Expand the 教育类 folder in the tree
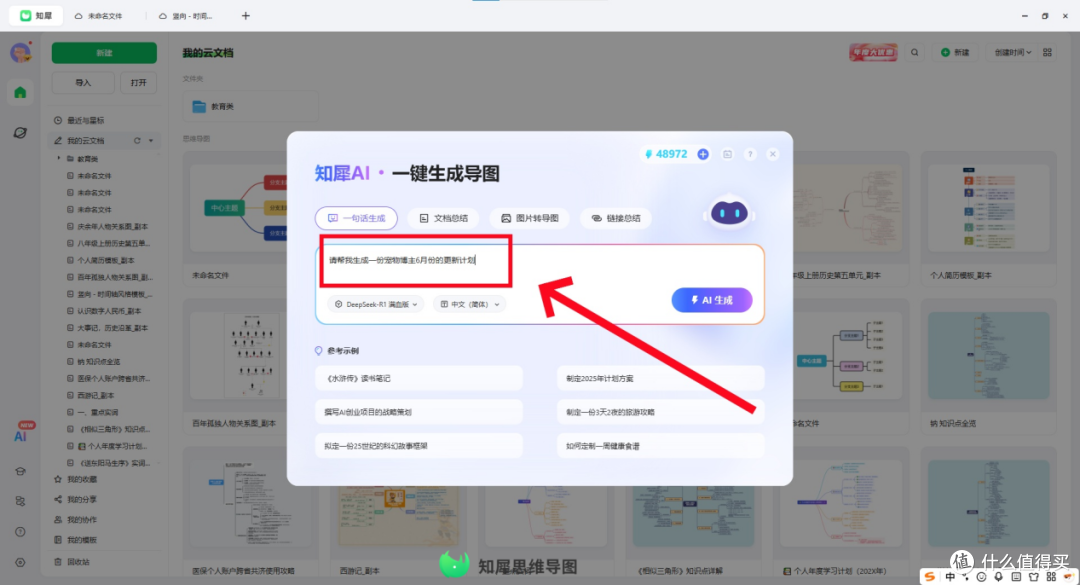Viewport: 1080px width, 585px height. tap(59, 158)
